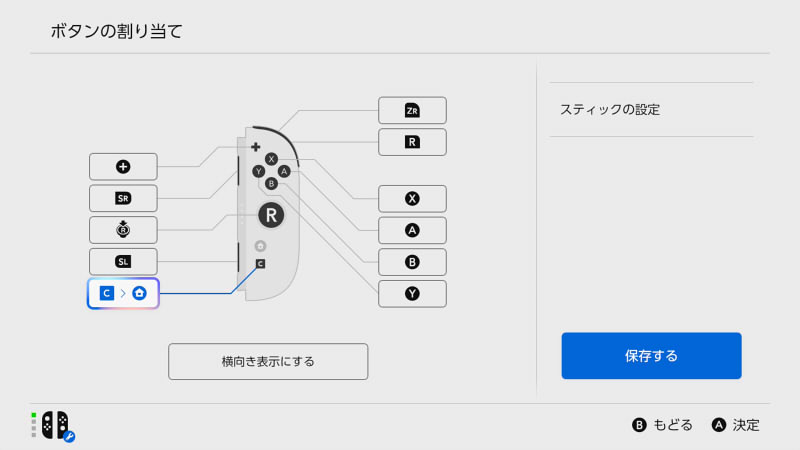Image resolution: width=800 pixels, height=450 pixels.
Task: Click the B button on the Joy-Con diagram
Action: pyautogui.click(x=271, y=184)
